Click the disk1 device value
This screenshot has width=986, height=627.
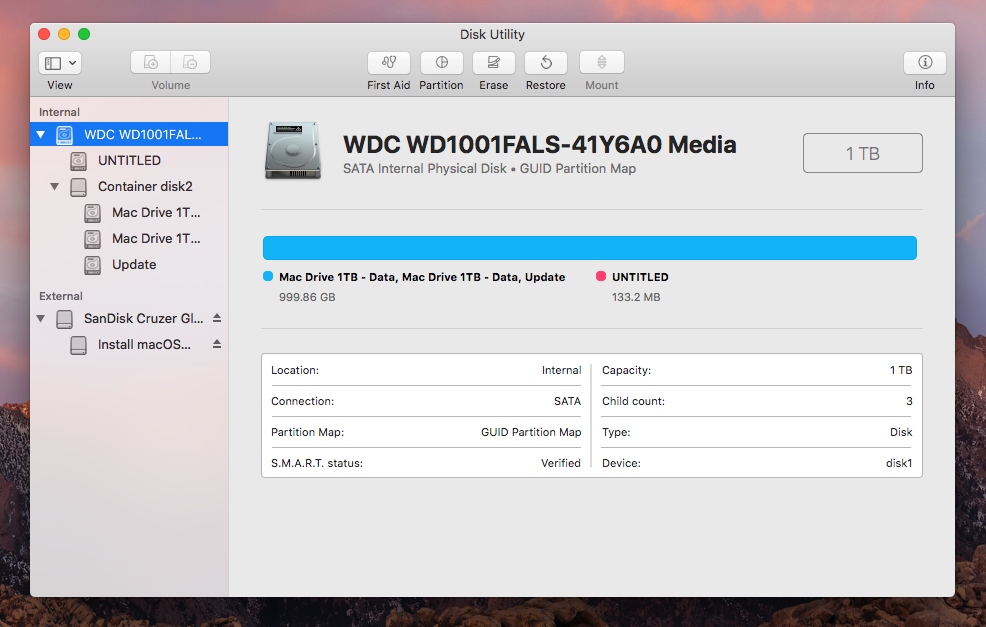tap(899, 463)
